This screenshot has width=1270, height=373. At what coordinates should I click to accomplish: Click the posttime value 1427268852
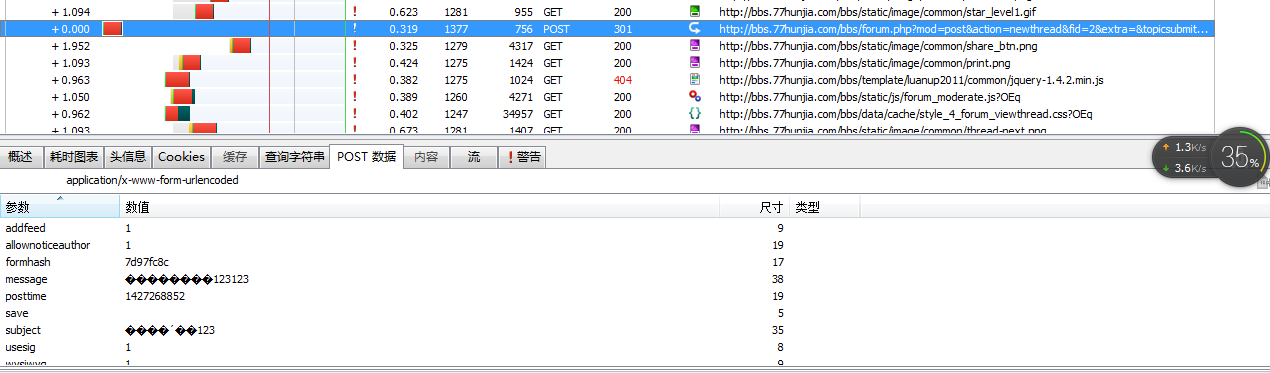click(155, 296)
